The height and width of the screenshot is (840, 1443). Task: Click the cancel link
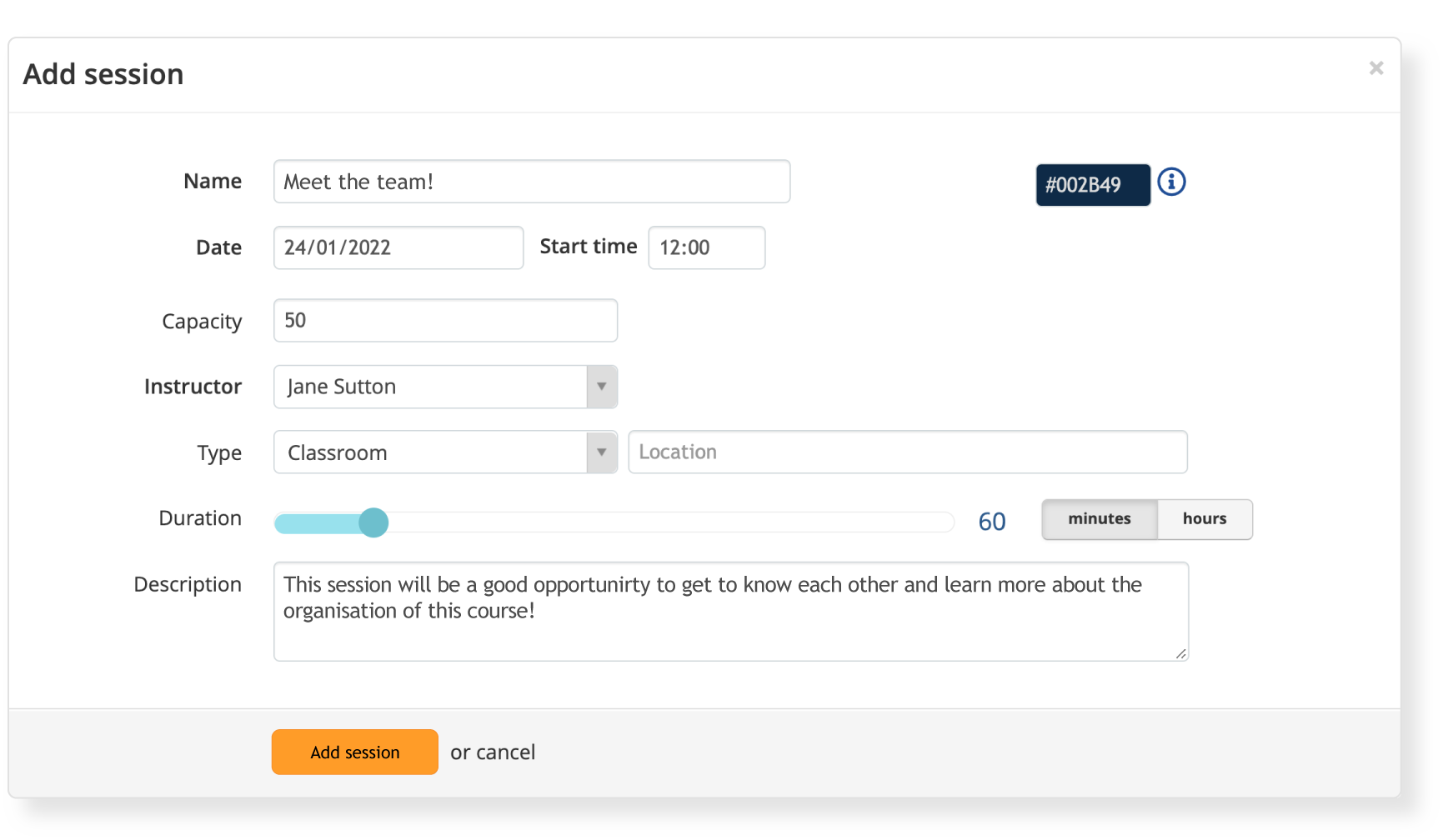pos(505,752)
